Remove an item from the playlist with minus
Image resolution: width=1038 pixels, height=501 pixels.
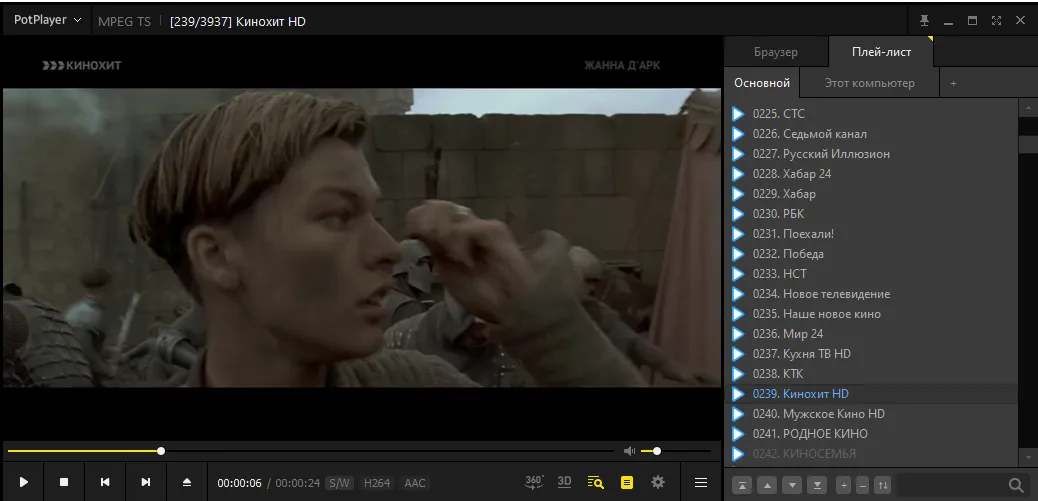[862, 485]
